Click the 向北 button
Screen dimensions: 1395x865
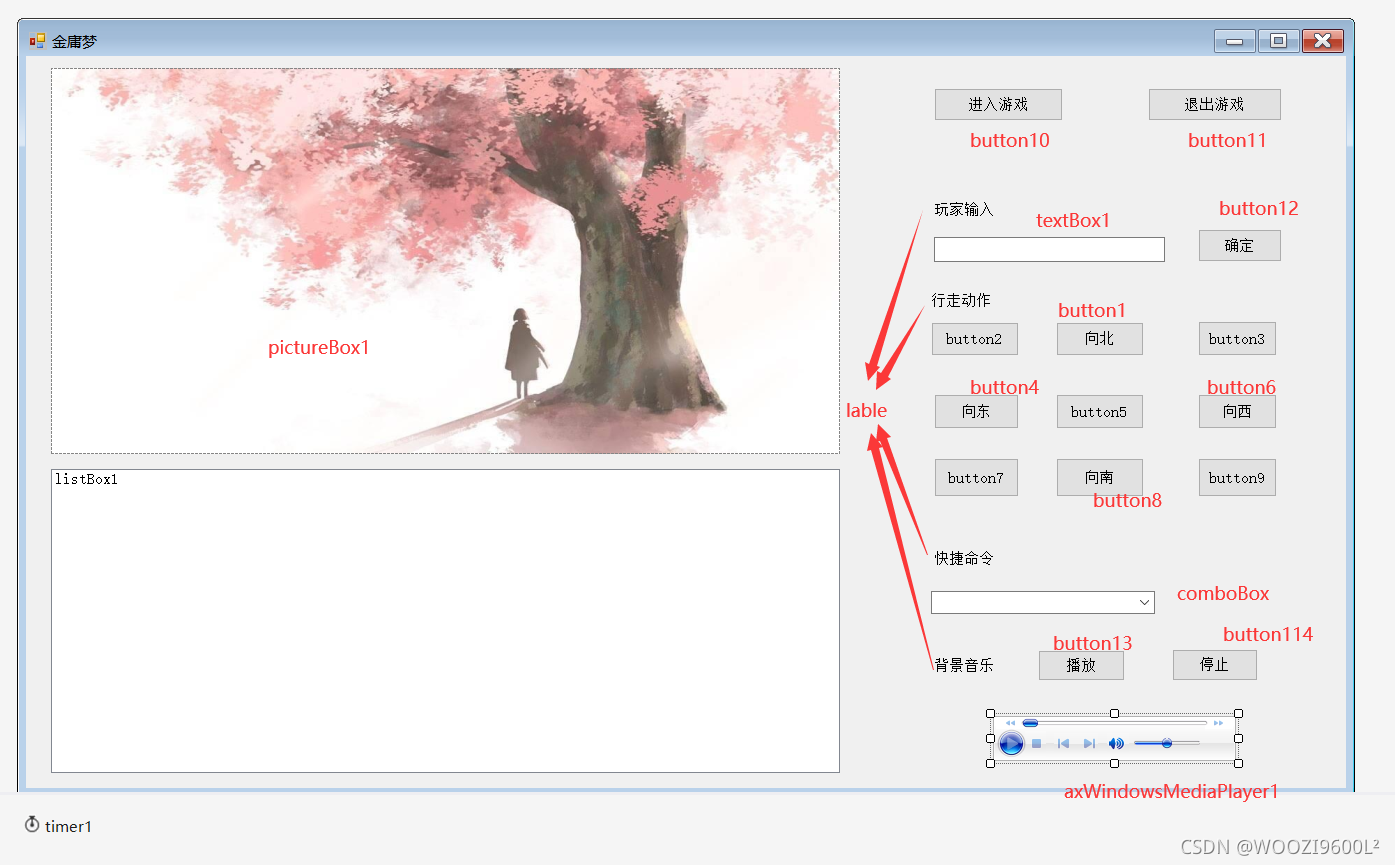[1099, 339]
